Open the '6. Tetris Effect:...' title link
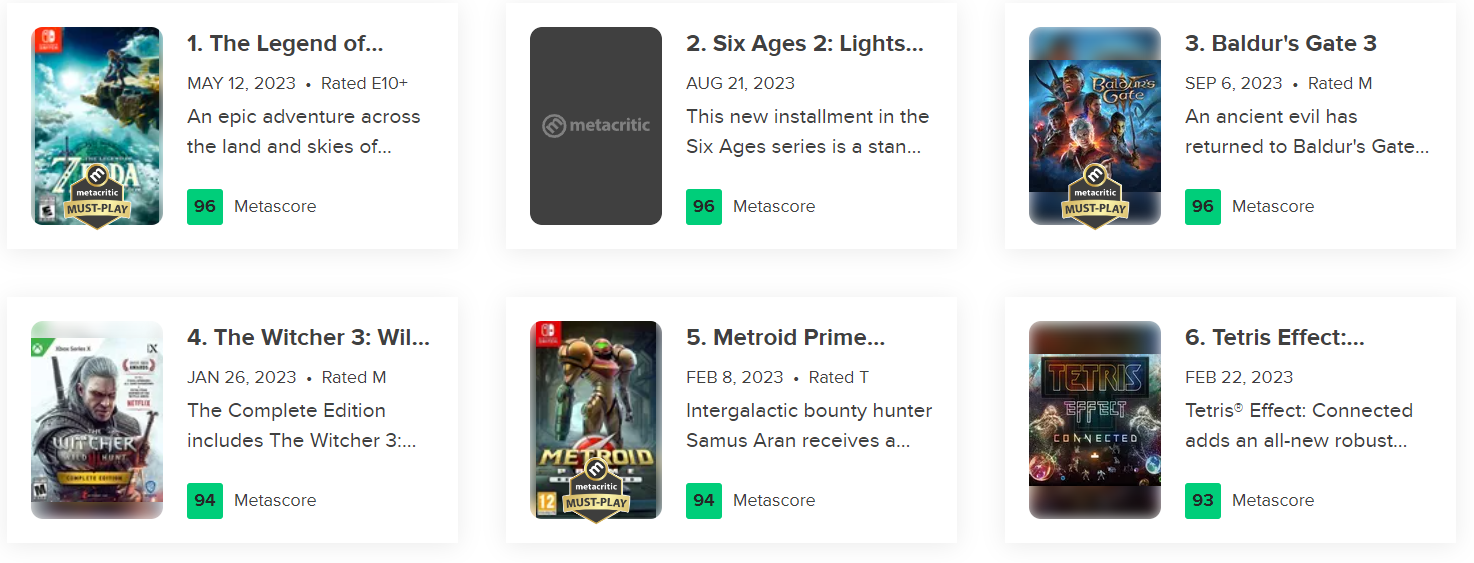The width and height of the screenshot is (1474, 563). click(1275, 338)
